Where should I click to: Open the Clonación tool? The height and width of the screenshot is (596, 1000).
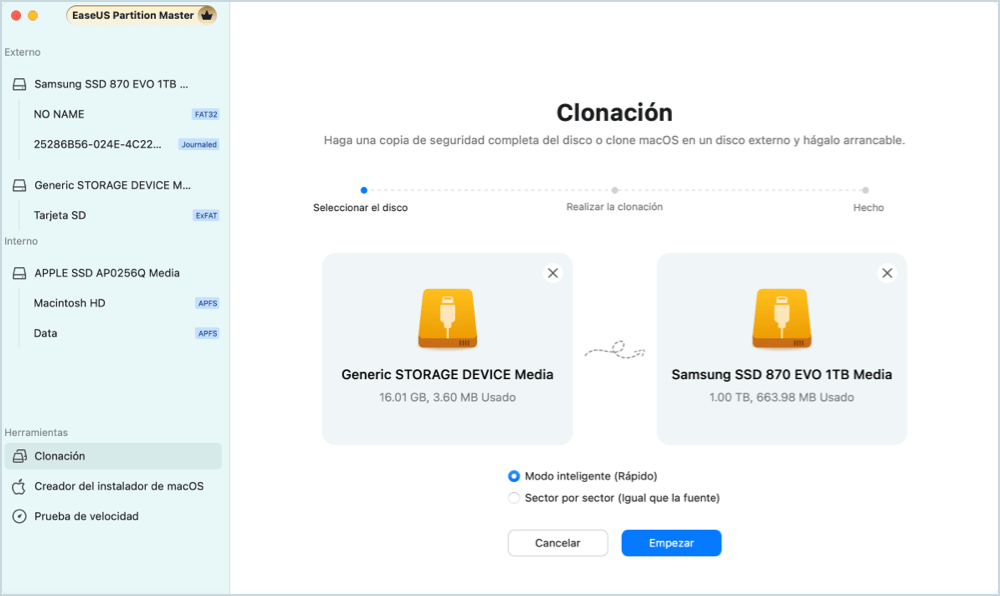tap(113, 456)
